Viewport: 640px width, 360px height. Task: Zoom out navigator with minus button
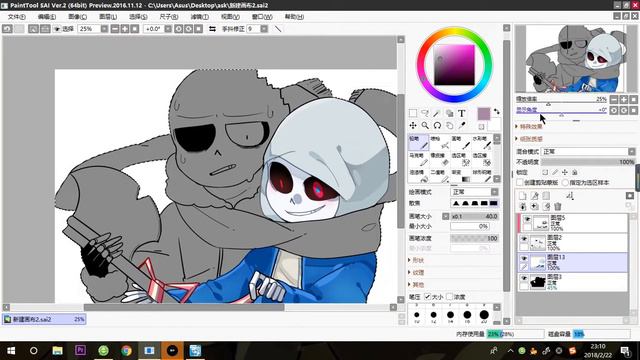coord(614,99)
